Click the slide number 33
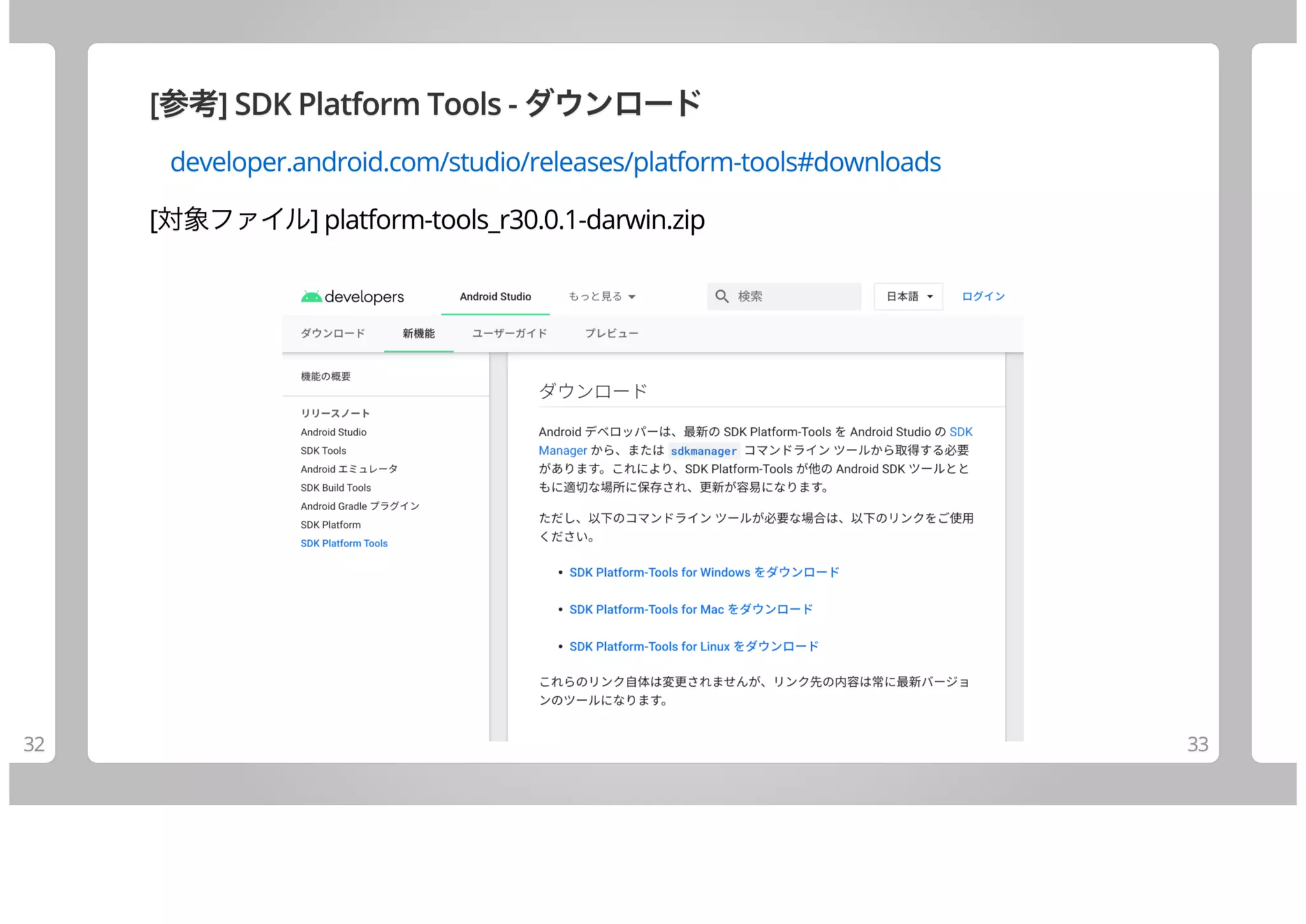 [x=1197, y=744]
